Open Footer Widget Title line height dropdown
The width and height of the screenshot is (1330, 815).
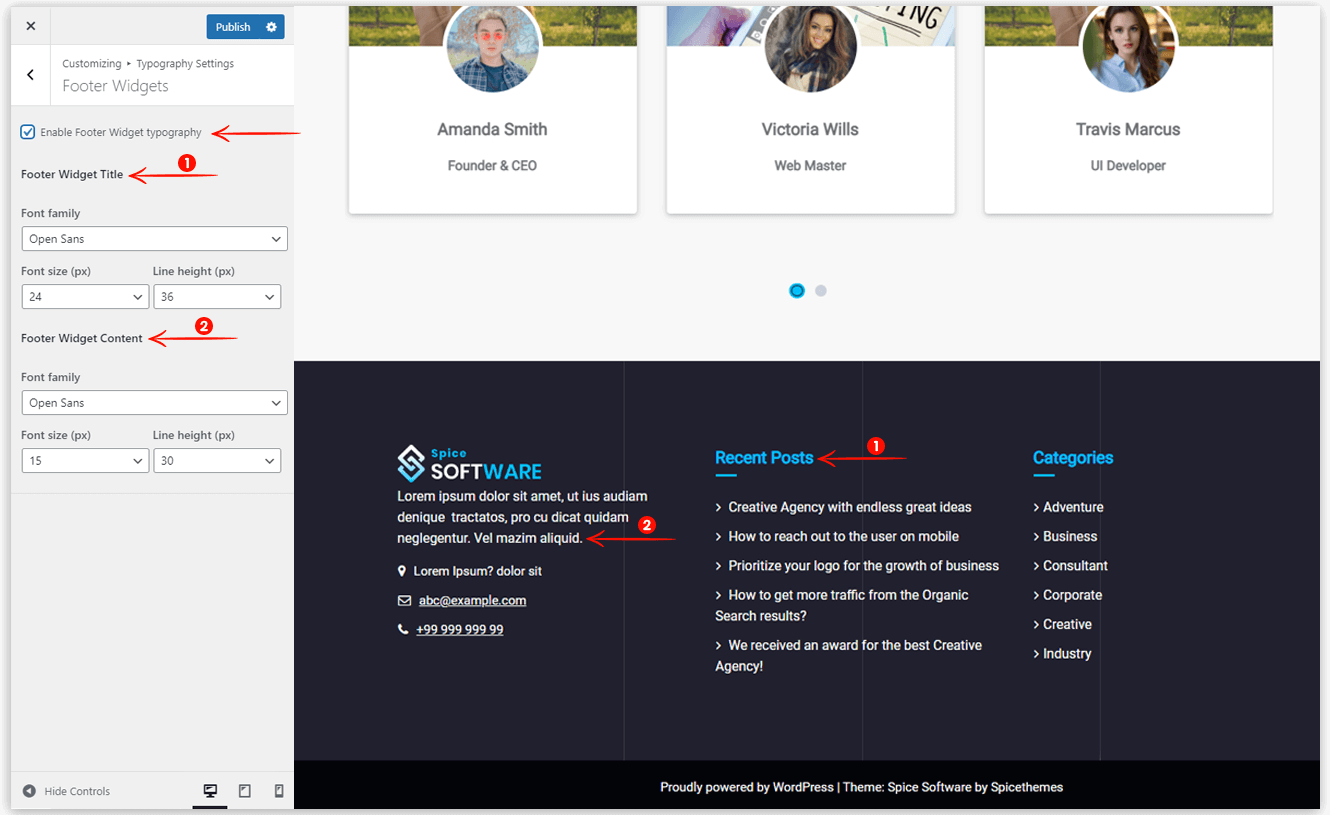(217, 297)
